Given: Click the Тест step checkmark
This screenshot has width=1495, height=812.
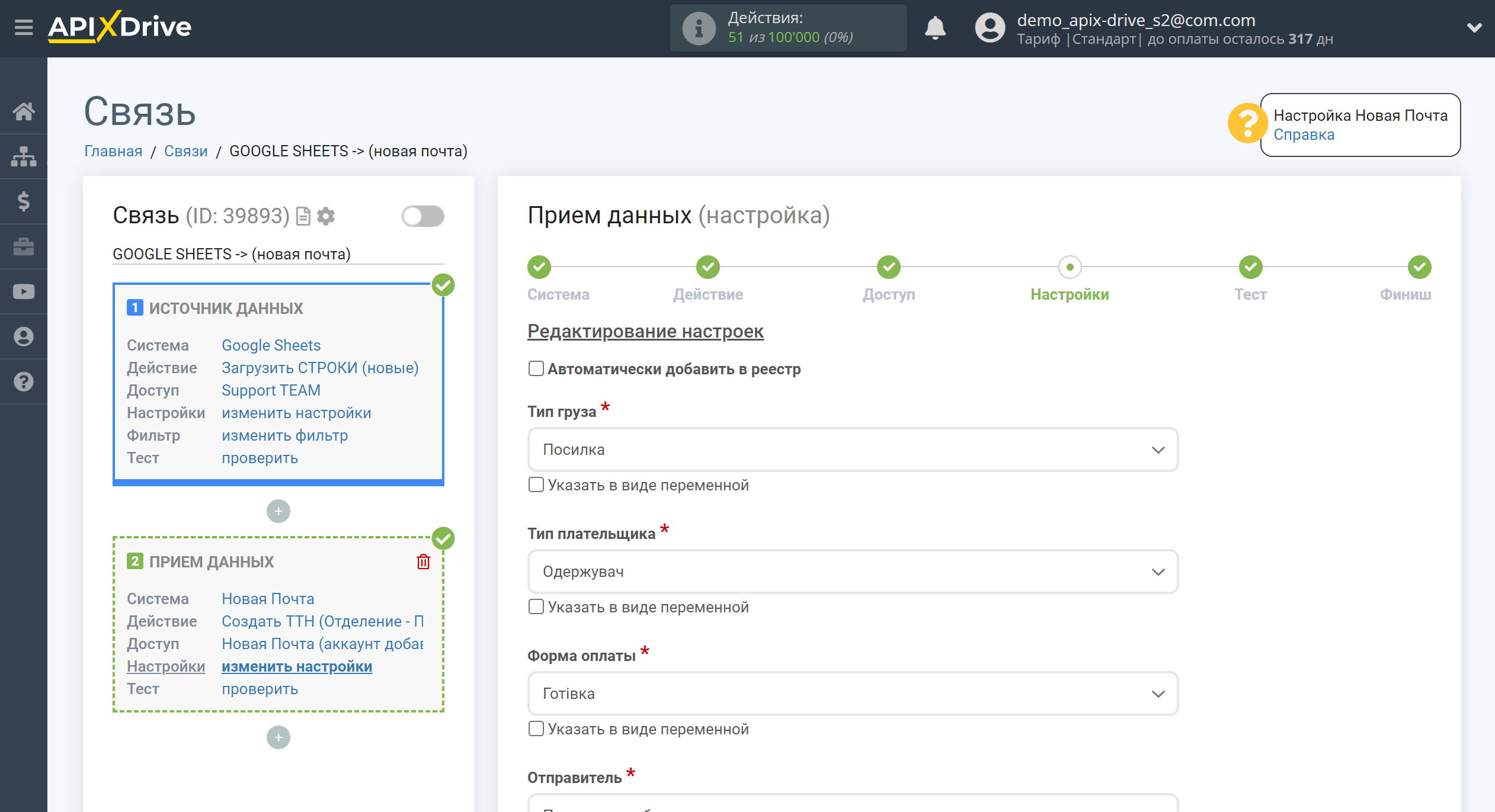Looking at the screenshot, I should 1250,267.
